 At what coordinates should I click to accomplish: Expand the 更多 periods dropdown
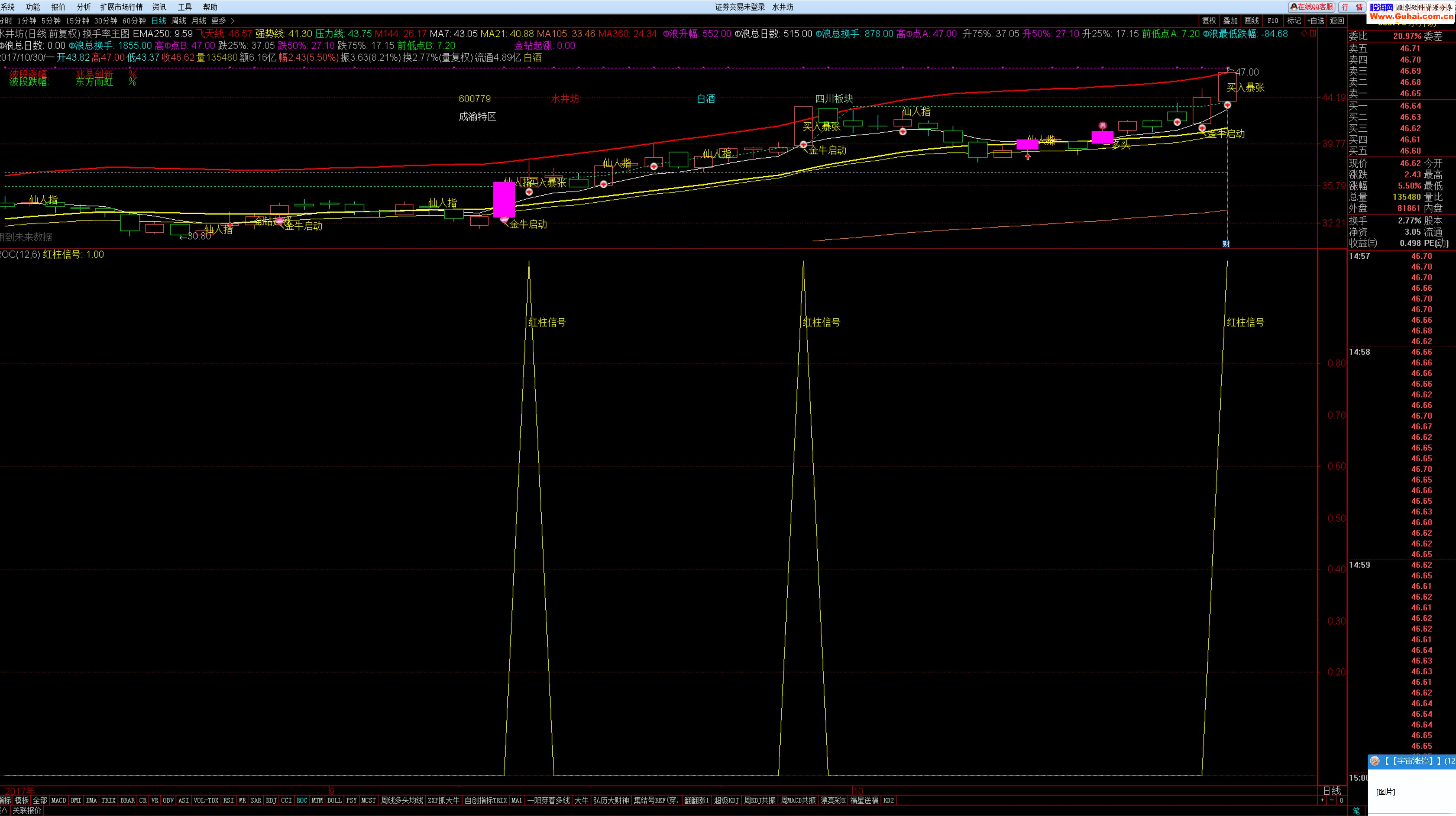coord(222,21)
